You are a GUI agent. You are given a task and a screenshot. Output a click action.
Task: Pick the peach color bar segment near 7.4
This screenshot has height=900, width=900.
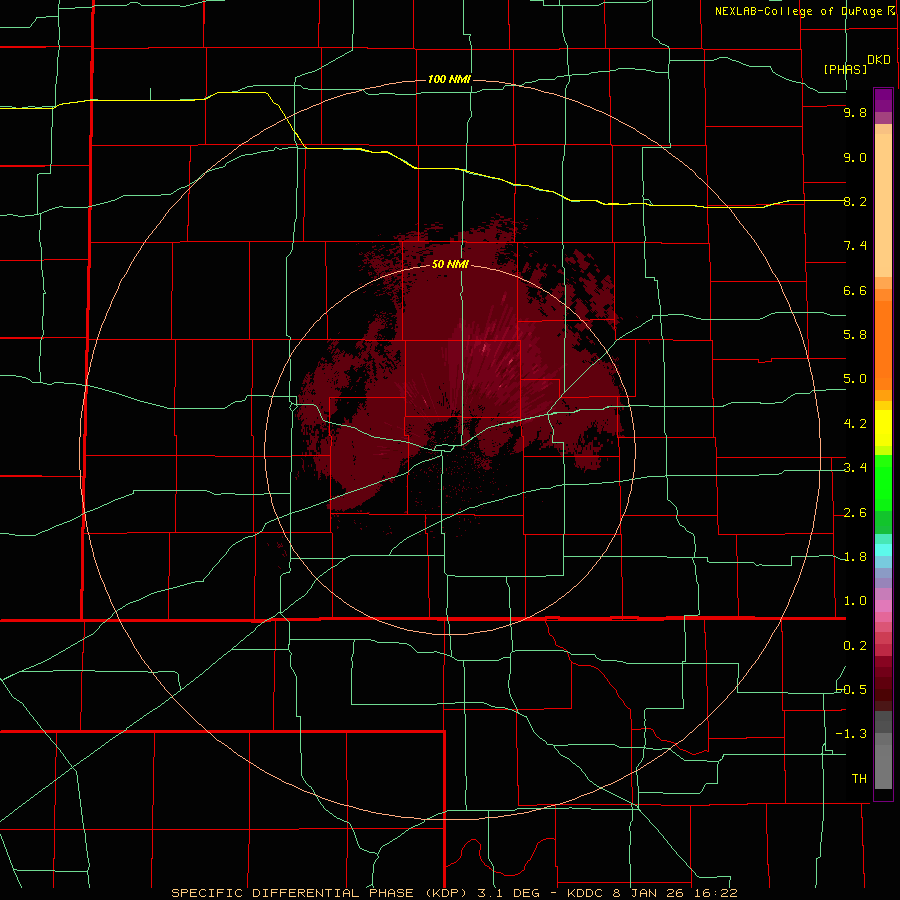[x=883, y=205]
